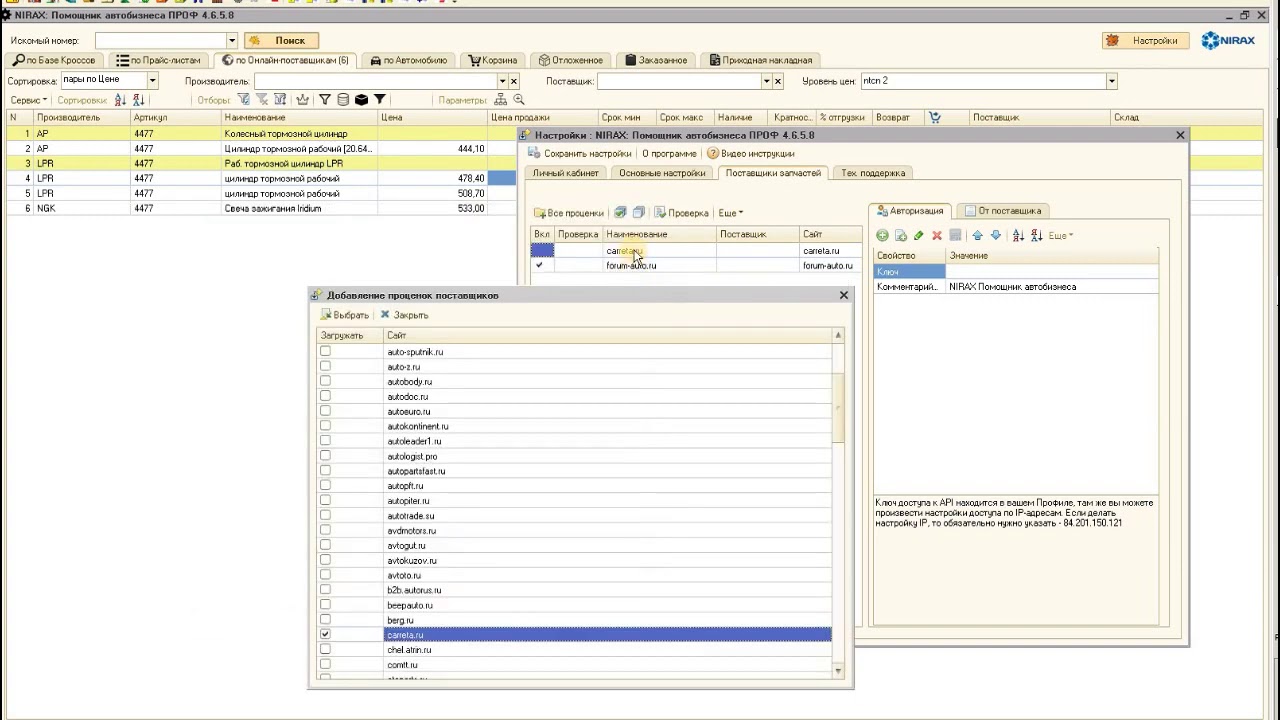Click the magnifier zoom icon after Параметры
The image size is (1280, 720).
click(519, 100)
